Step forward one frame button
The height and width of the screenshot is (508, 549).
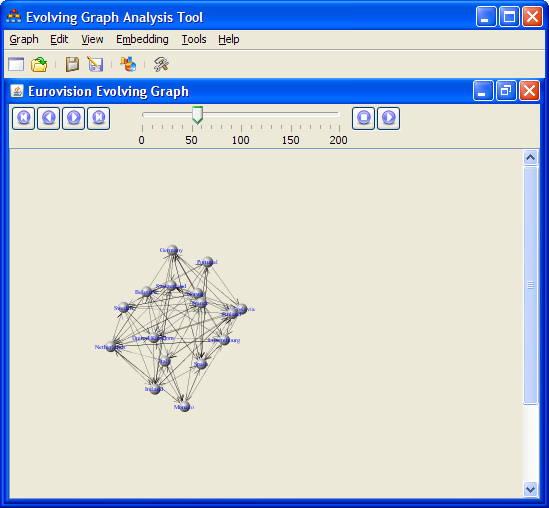point(74,118)
